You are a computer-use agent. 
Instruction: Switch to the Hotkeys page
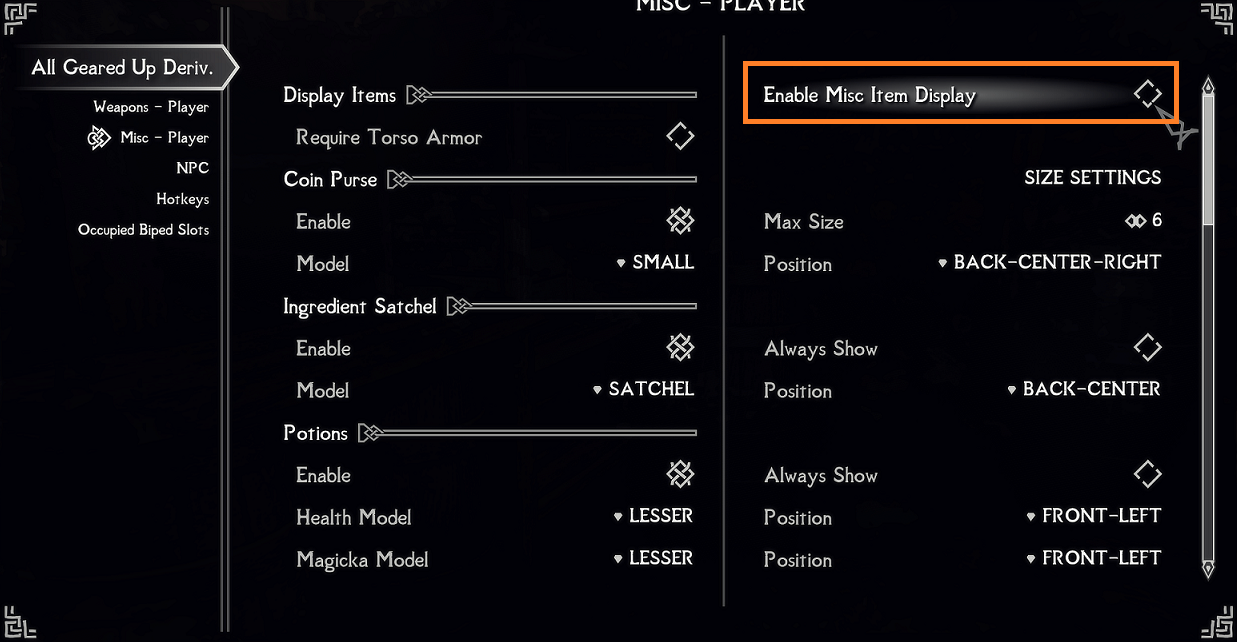coord(183,199)
